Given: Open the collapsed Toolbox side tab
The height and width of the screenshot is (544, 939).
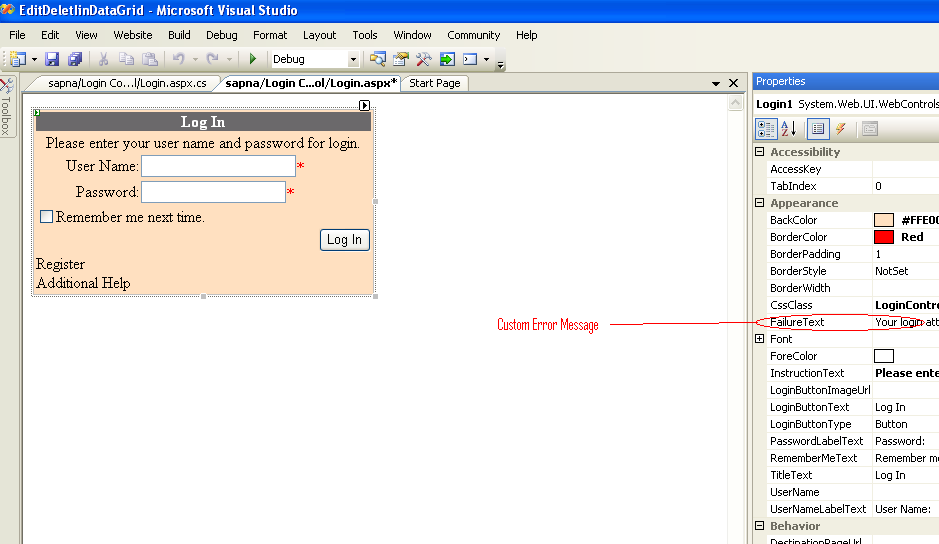Looking at the screenshot, I should [x=7, y=107].
